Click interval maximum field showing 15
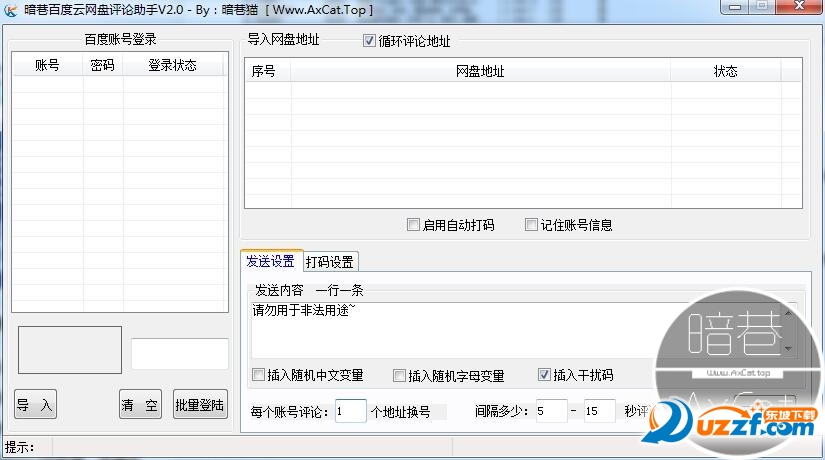This screenshot has width=825, height=460. 599,411
